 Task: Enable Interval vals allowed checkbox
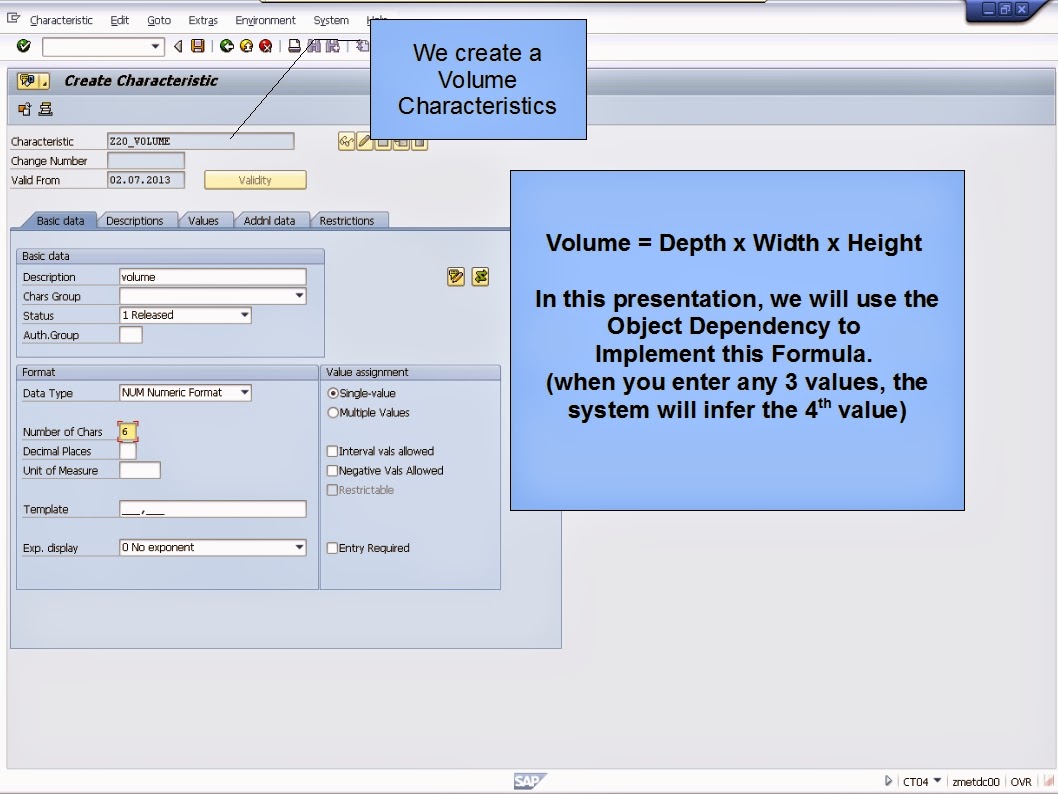[x=332, y=451]
